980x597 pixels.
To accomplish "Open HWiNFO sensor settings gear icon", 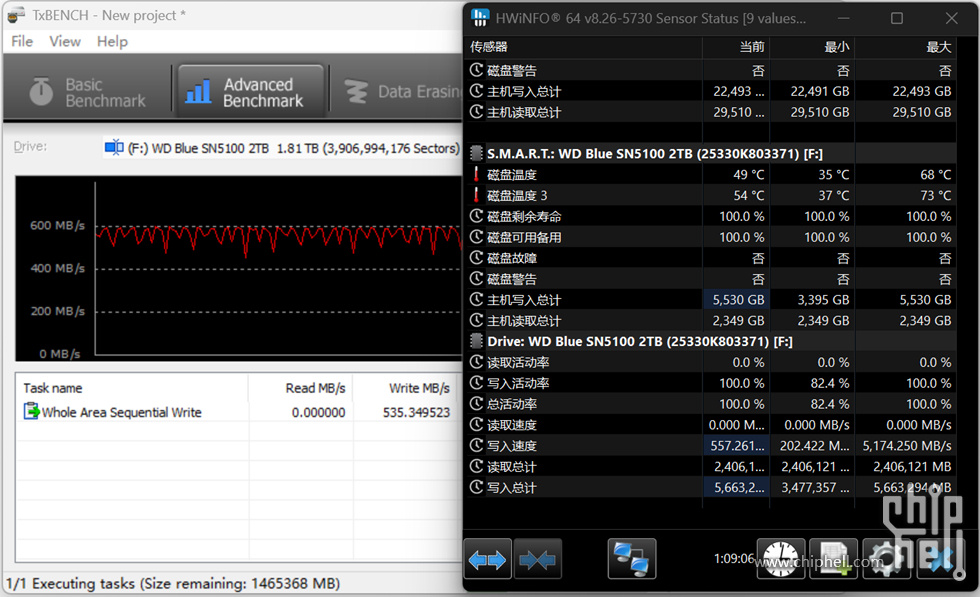I will [885, 559].
